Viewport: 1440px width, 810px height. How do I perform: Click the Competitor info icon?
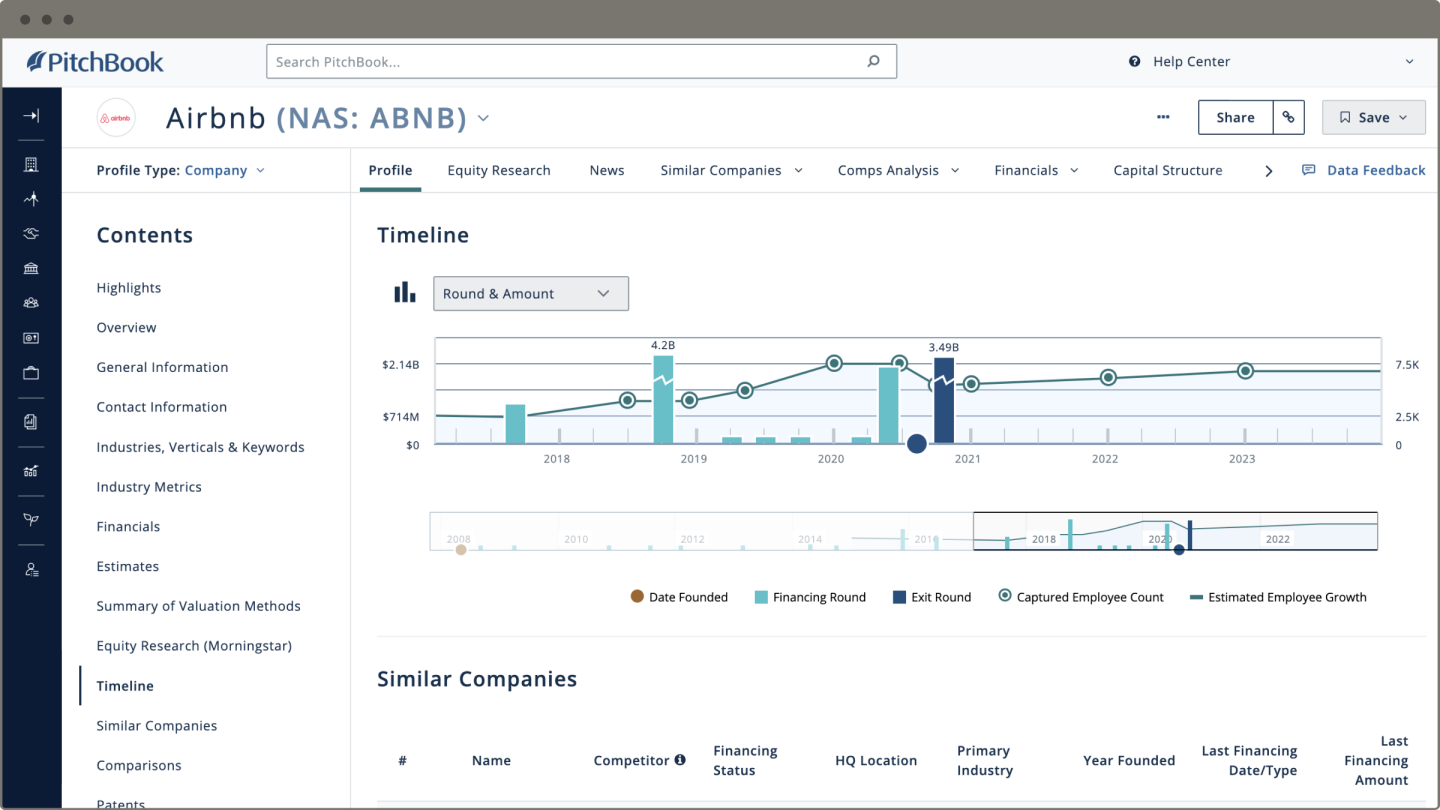pyautogui.click(x=680, y=760)
